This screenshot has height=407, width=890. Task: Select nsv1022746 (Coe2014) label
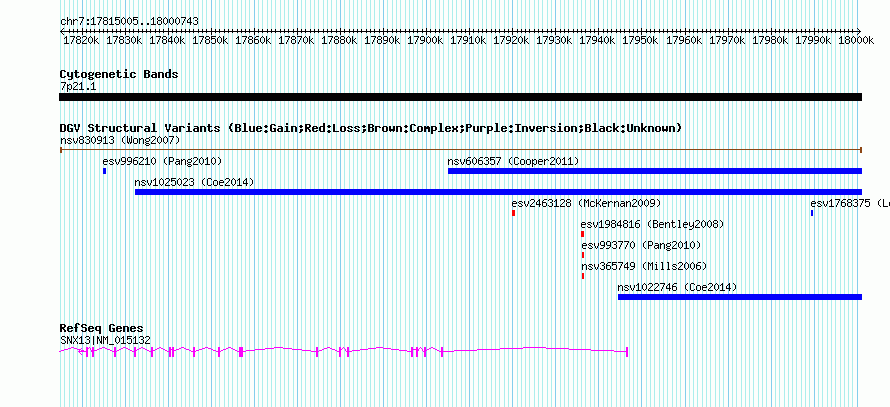(x=677, y=287)
